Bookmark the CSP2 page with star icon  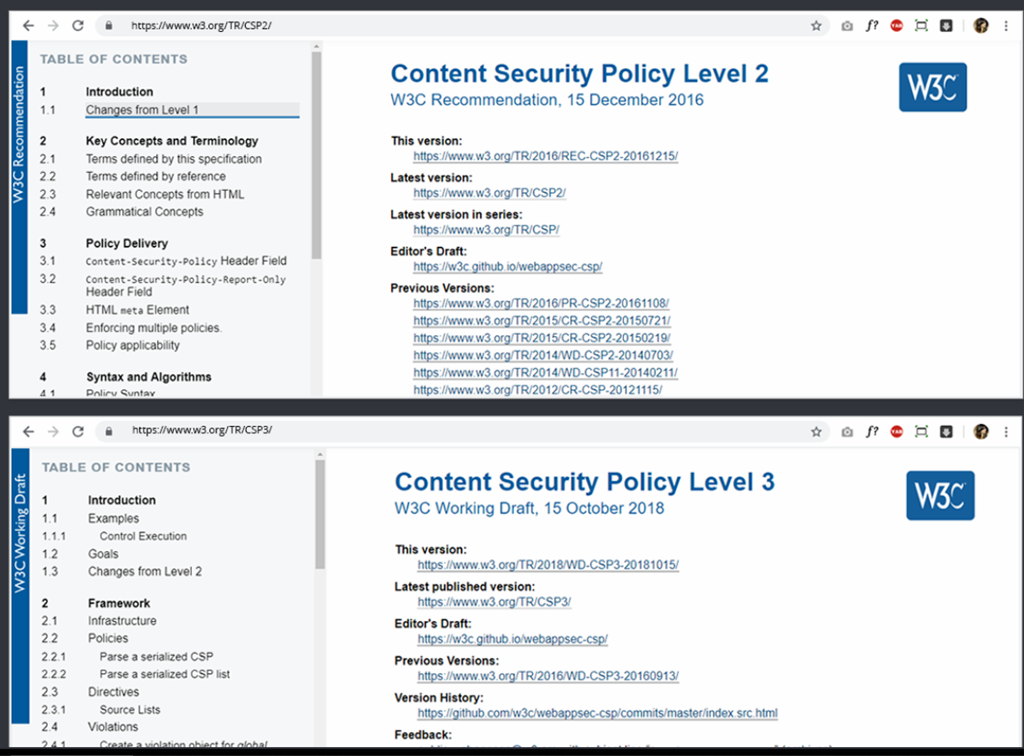[816, 26]
